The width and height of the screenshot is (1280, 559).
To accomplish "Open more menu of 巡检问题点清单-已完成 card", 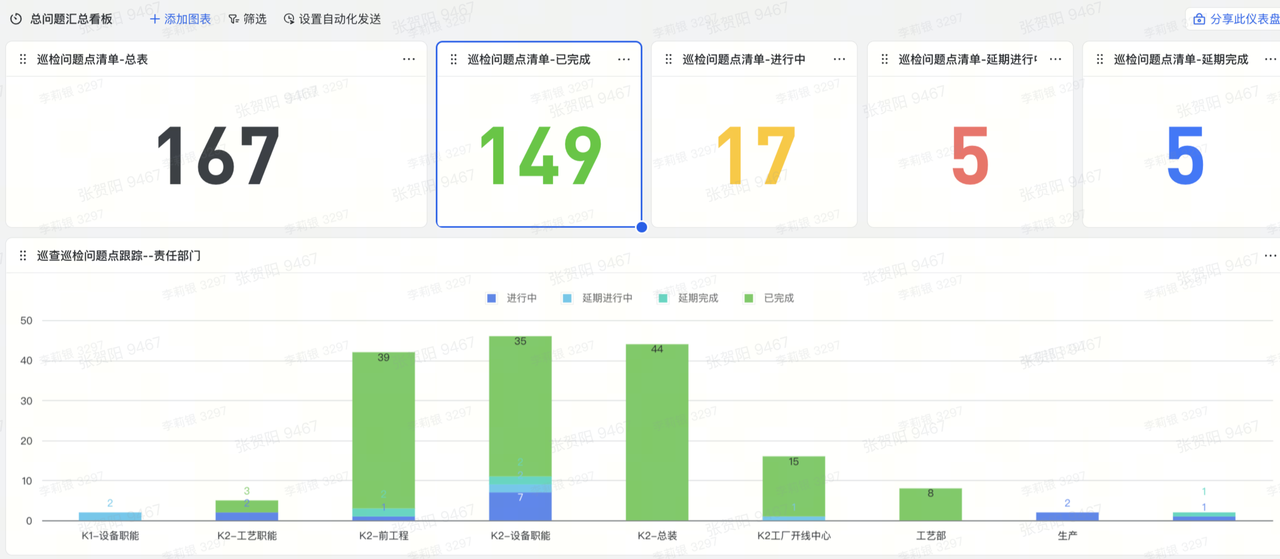I will click(x=624, y=60).
